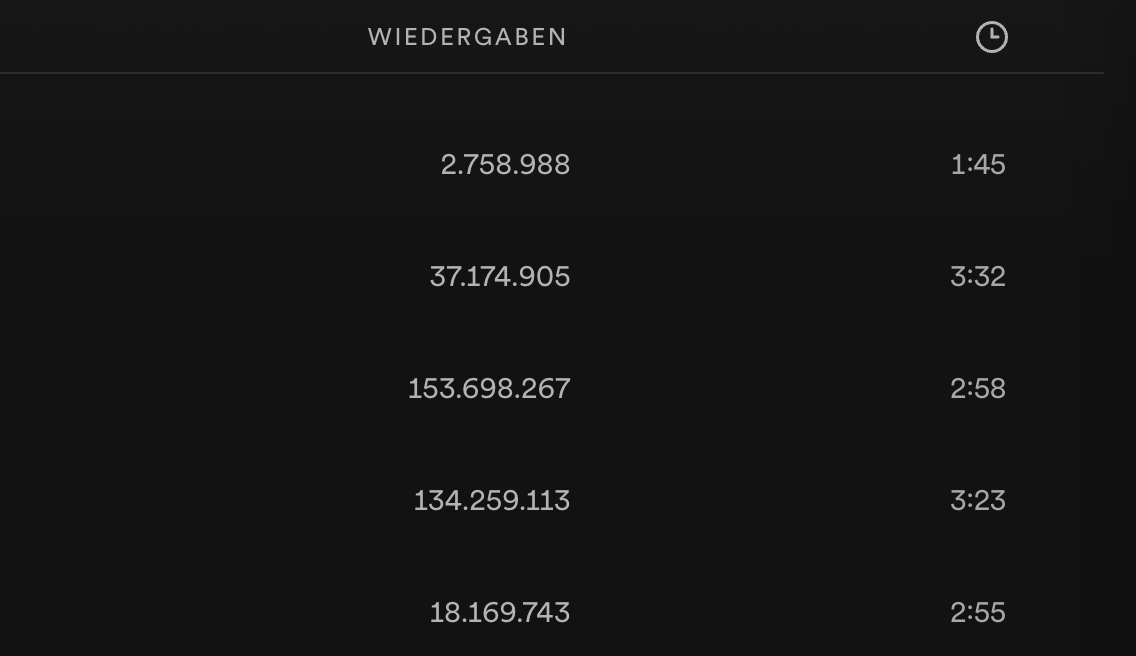The height and width of the screenshot is (656, 1136).
Task: Sort tracks by duration using clock icon
Action: click(x=991, y=38)
